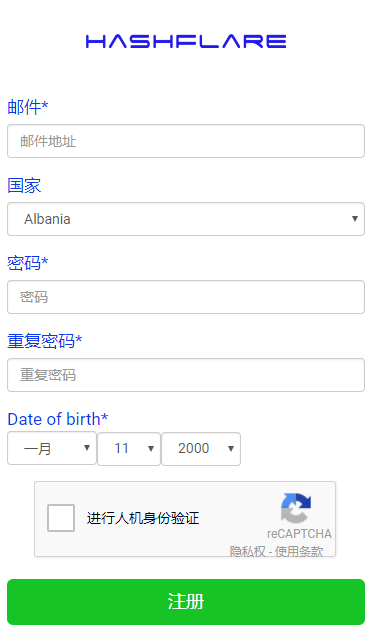Click the reCAPTCHA logo icon
The image size is (372, 629).
click(x=296, y=507)
